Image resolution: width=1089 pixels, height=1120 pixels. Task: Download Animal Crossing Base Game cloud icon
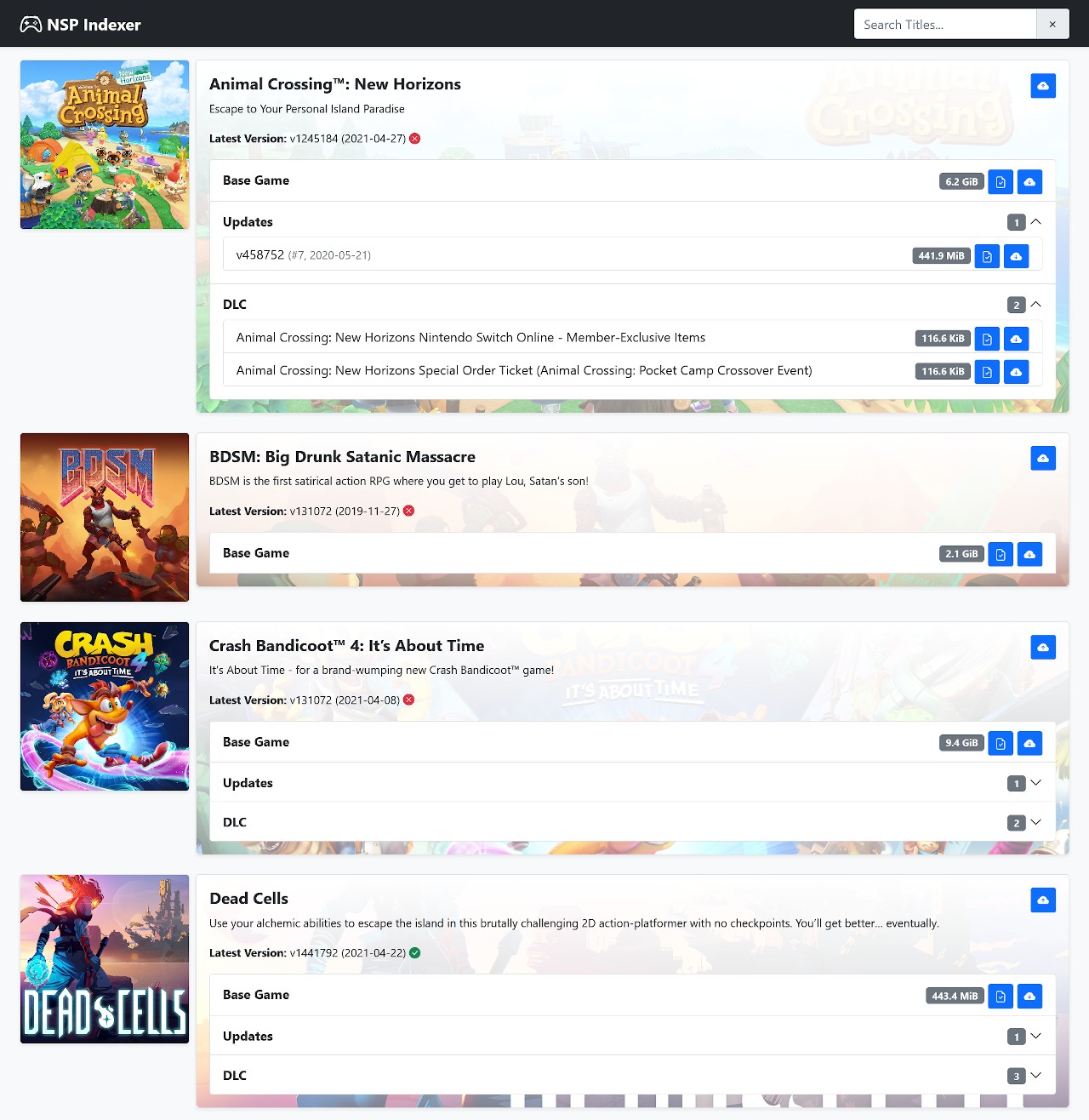pyautogui.click(x=1029, y=182)
